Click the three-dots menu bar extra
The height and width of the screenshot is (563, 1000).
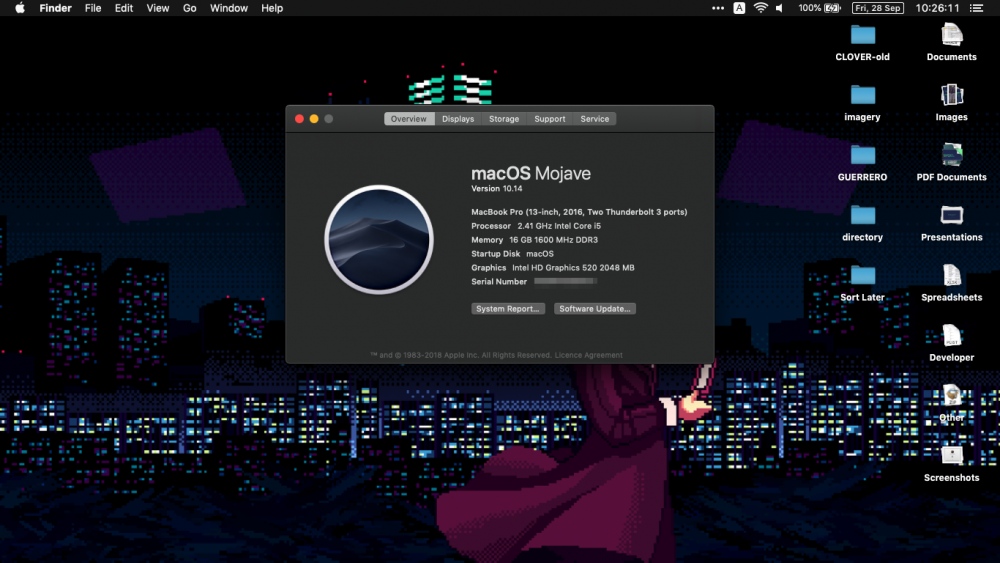717,8
